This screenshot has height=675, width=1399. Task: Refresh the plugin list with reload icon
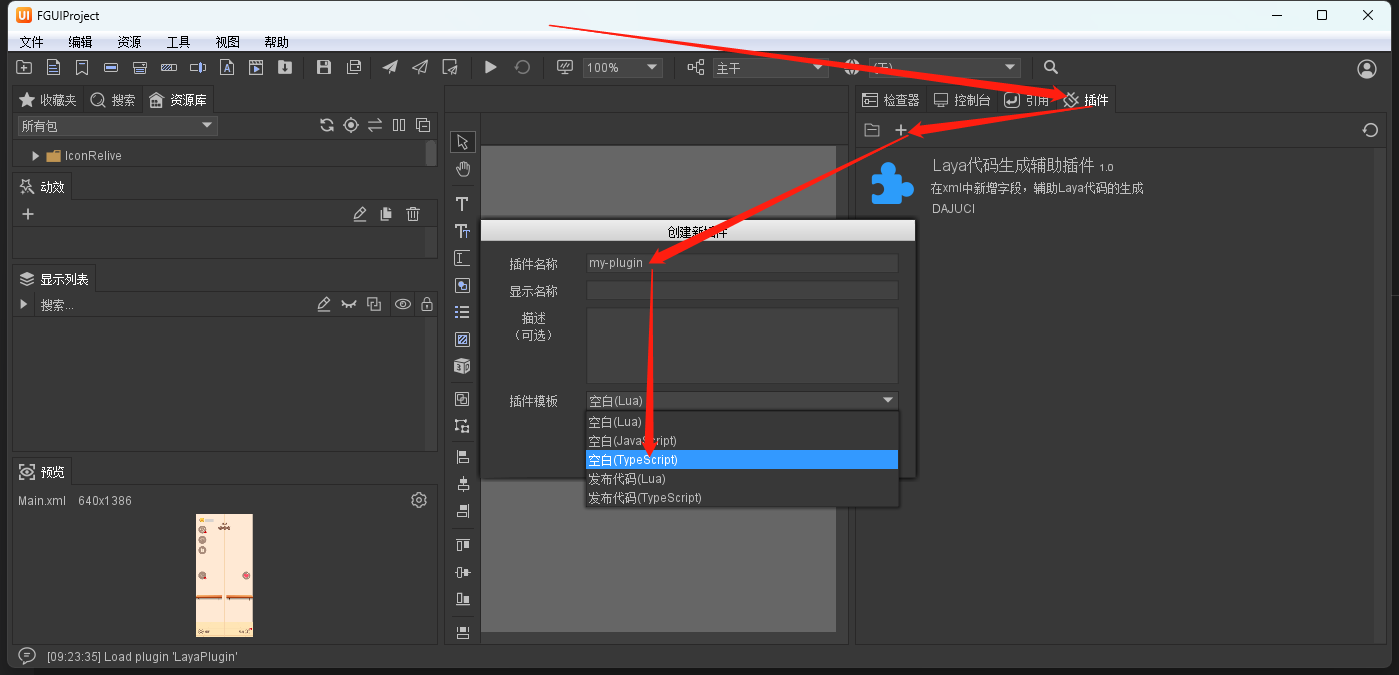coord(1370,130)
